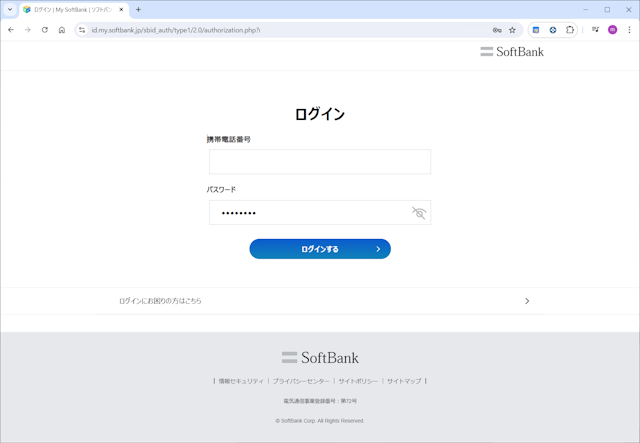
Task: Go back with the browser back arrow
Action: (11, 30)
